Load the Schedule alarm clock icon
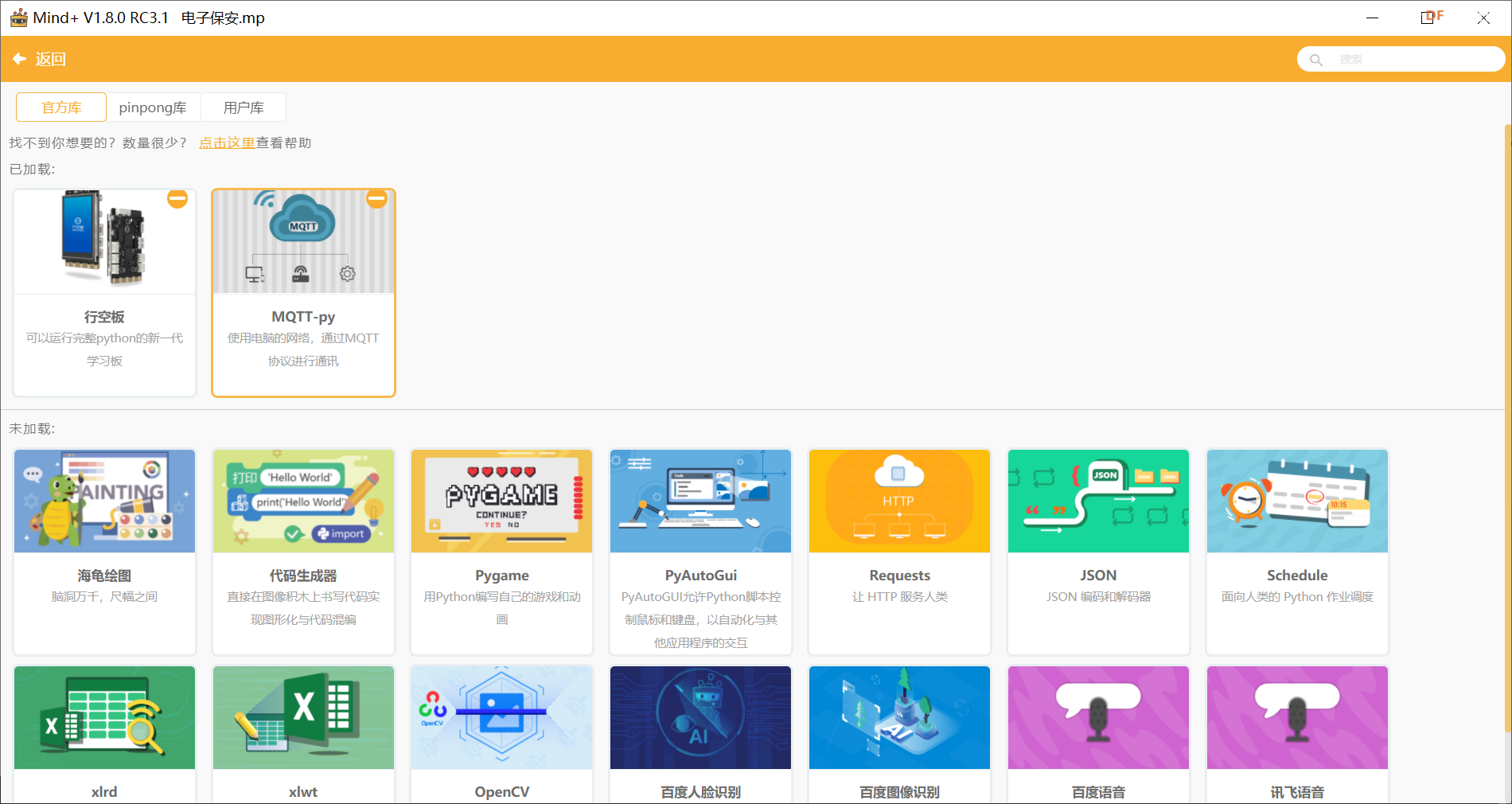This screenshot has height=804, width=1512. point(1297,501)
